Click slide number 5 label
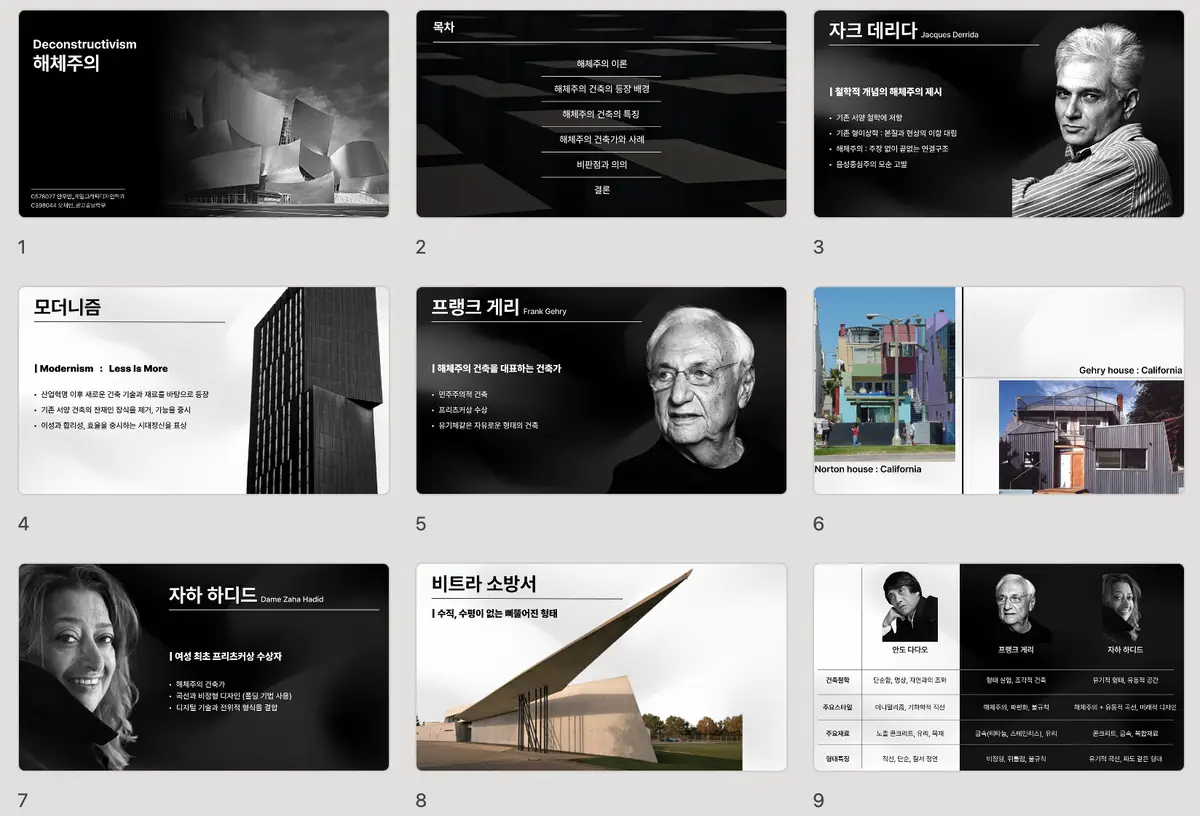Viewport: 1200px width, 816px height. tap(421, 524)
